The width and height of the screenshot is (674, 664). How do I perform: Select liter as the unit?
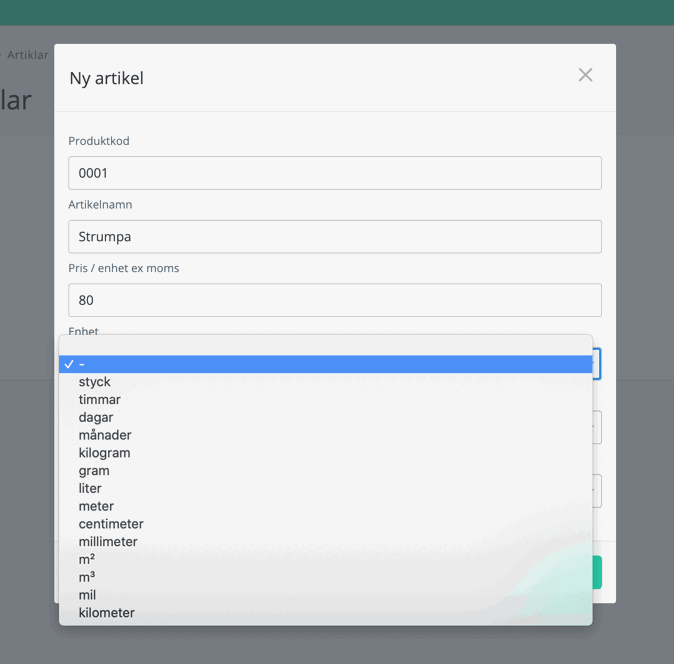(x=90, y=489)
